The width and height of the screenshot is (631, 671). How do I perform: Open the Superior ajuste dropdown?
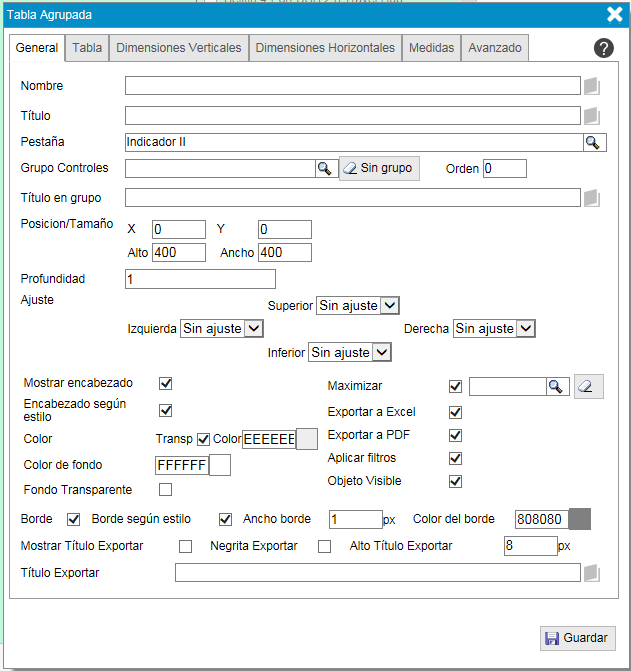[358, 306]
